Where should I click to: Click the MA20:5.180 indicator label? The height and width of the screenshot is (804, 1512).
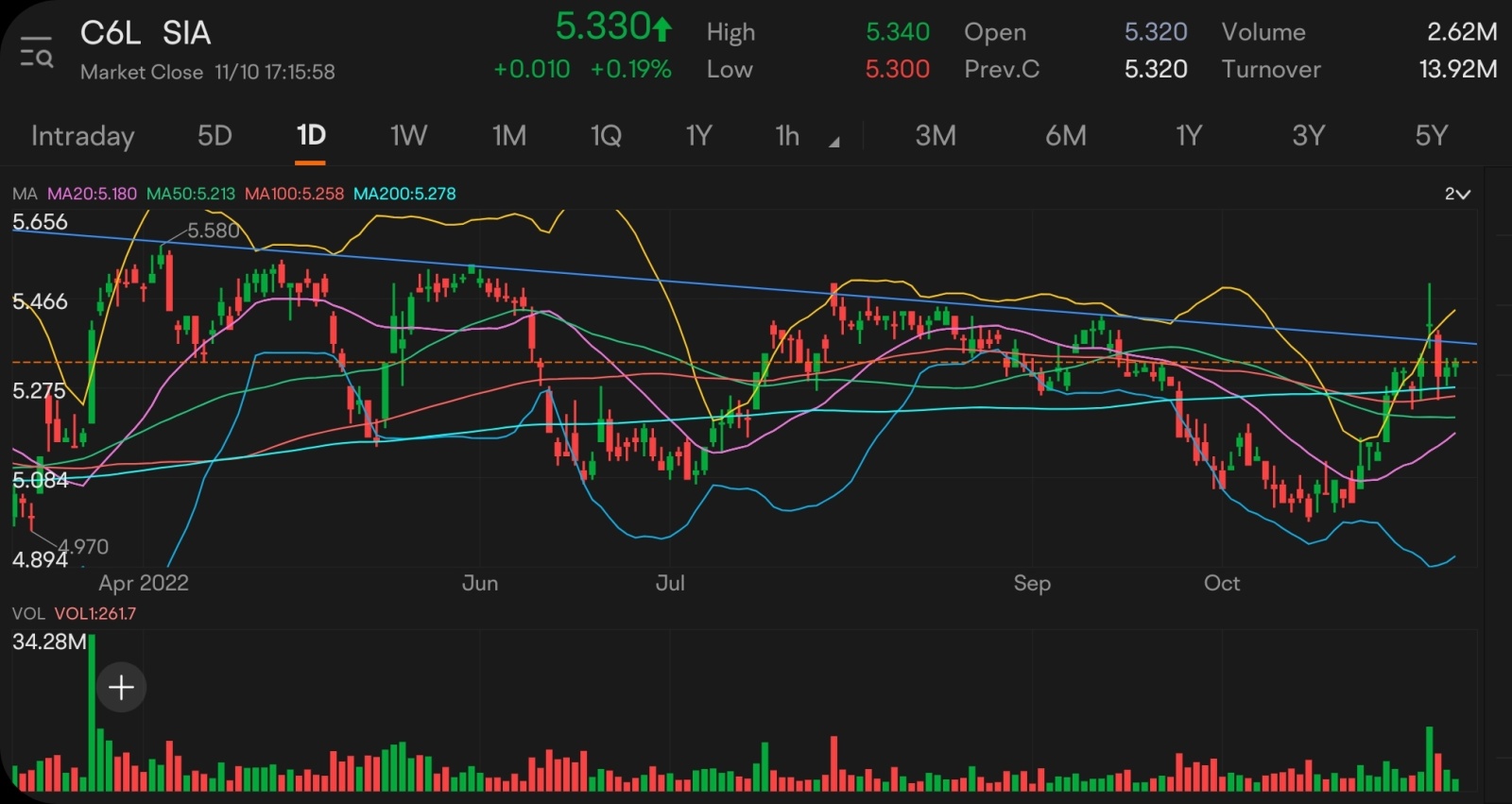92,194
